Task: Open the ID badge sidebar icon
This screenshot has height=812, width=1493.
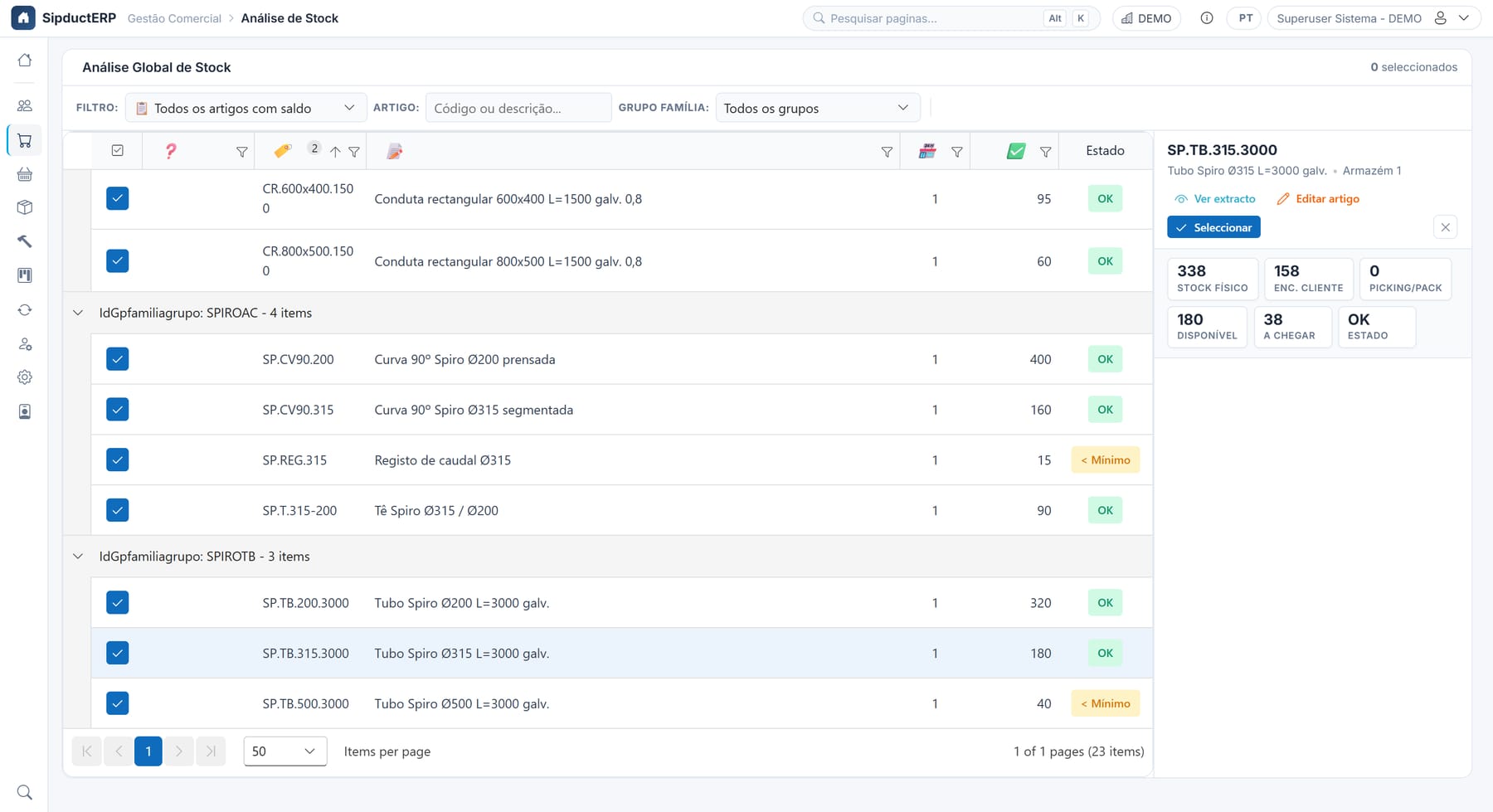Action: (25, 411)
